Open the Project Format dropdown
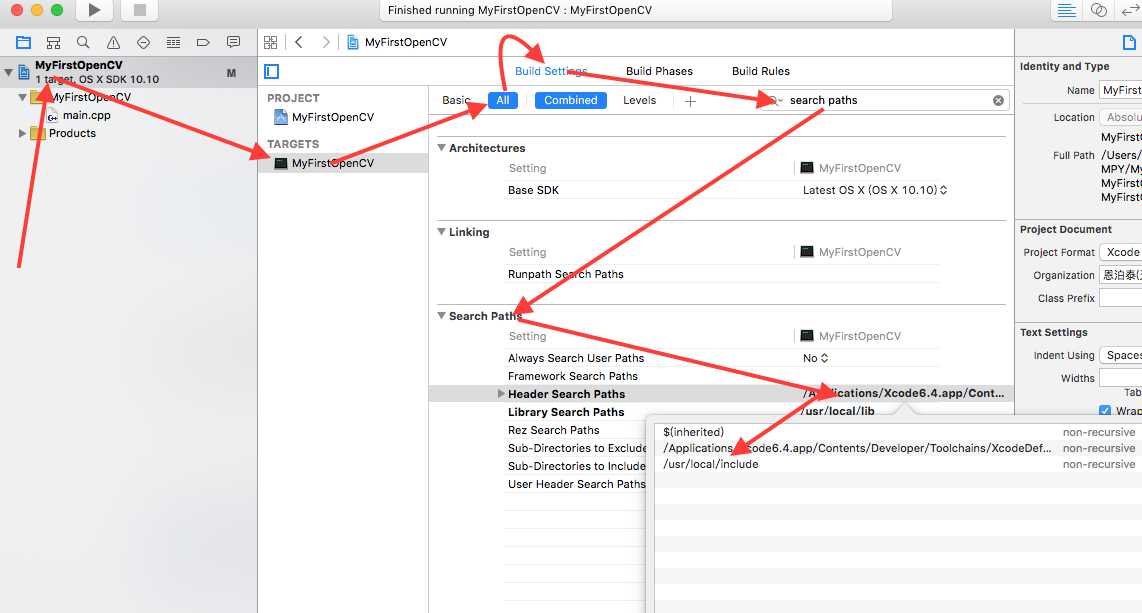The image size is (1142, 613). click(x=1120, y=252)
